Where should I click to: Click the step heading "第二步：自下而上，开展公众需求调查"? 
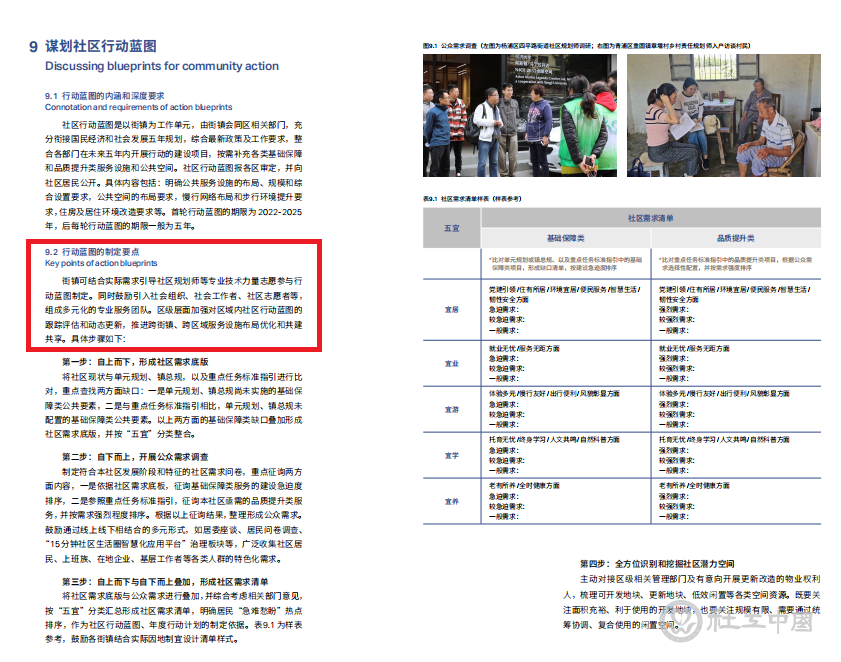135,457
